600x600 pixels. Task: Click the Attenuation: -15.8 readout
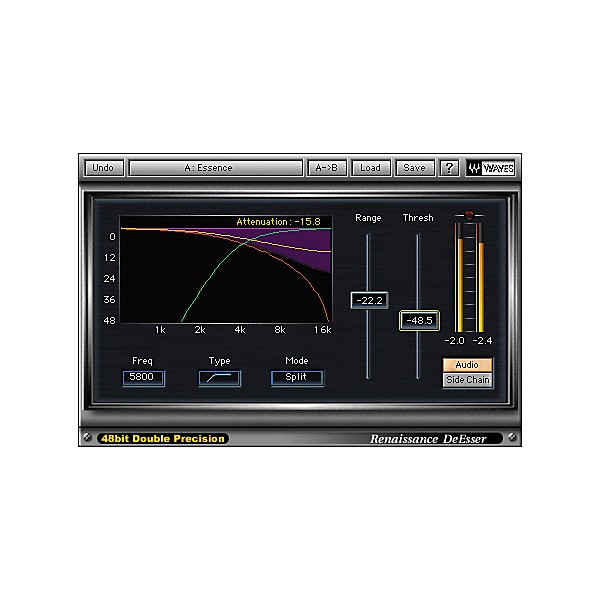coord(279,222)
